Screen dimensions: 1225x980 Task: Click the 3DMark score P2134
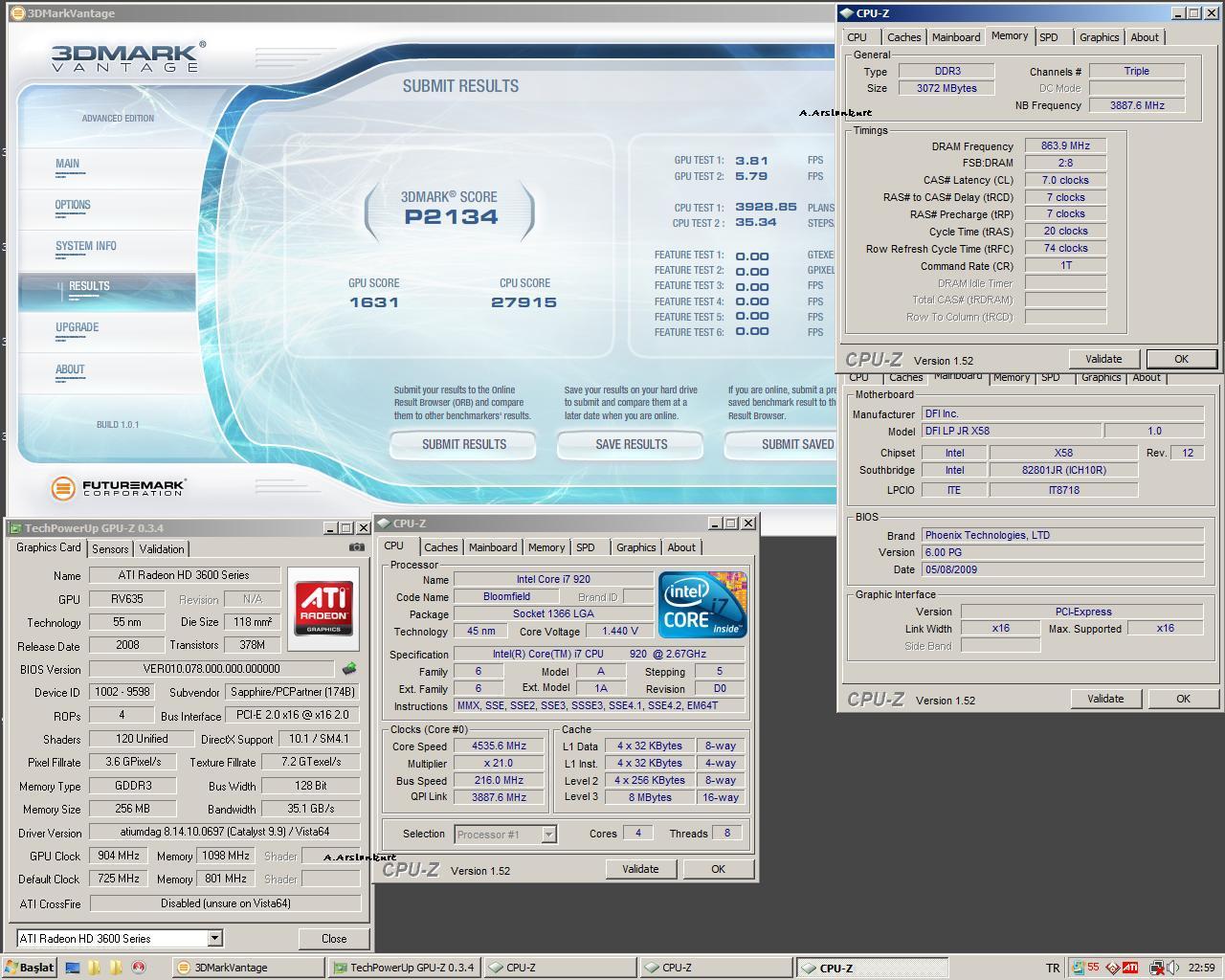(x=451, y=217)
